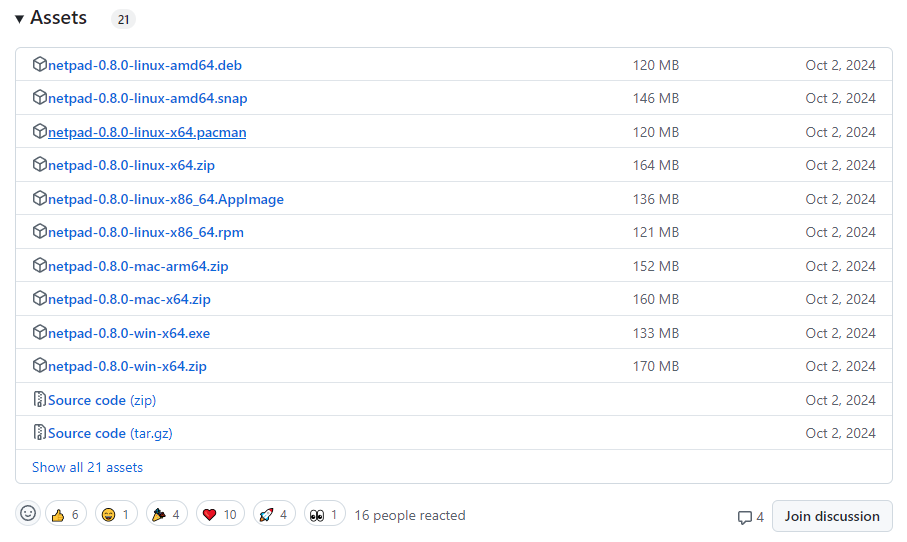The height and width of the screenshot is (542, 907).
Task: Download Source code (zip)
Action: coord(102,400)
